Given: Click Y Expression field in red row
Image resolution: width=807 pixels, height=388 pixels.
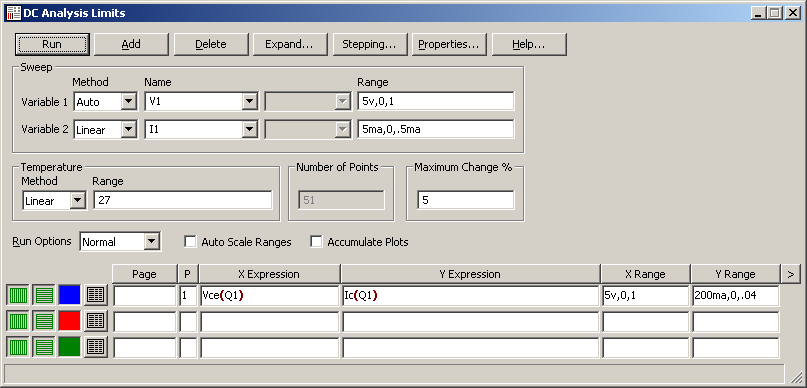Looking at the screenshot, I should (x=470, y=322).
